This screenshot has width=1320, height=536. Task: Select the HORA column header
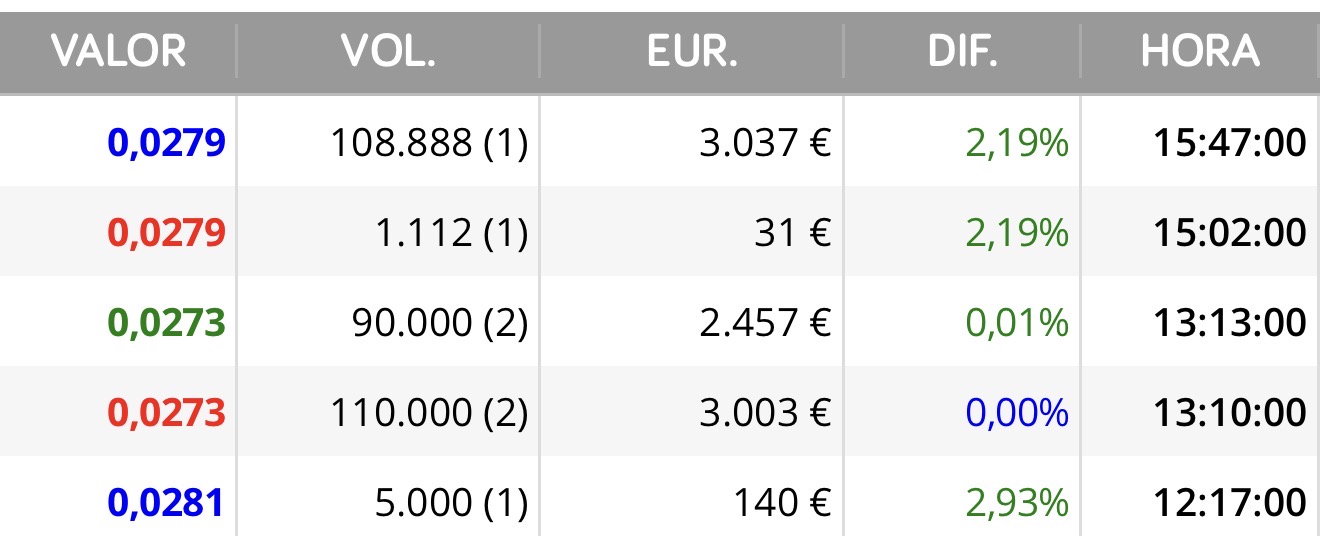pyautogui.click(x=1200, y=50)
